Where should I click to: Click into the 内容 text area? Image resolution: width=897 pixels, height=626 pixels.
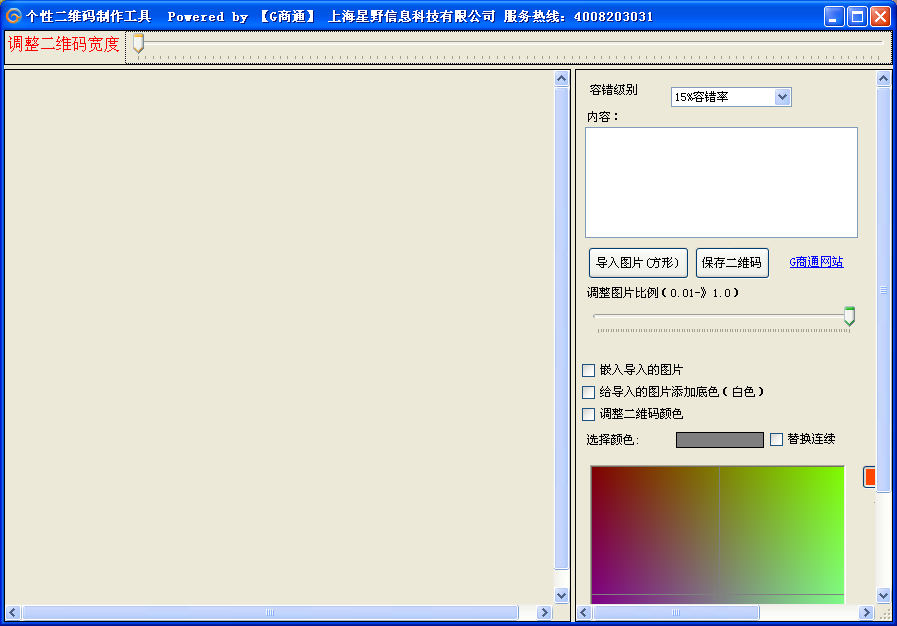pos(721,183)
